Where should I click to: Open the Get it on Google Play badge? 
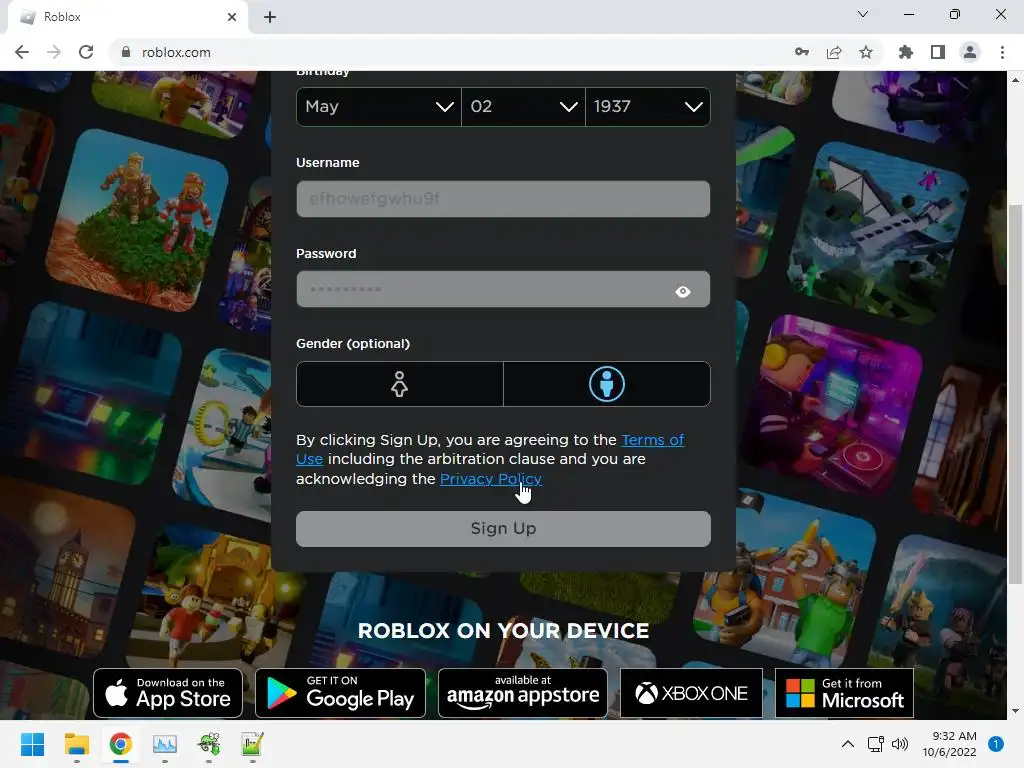pos(340,693)
